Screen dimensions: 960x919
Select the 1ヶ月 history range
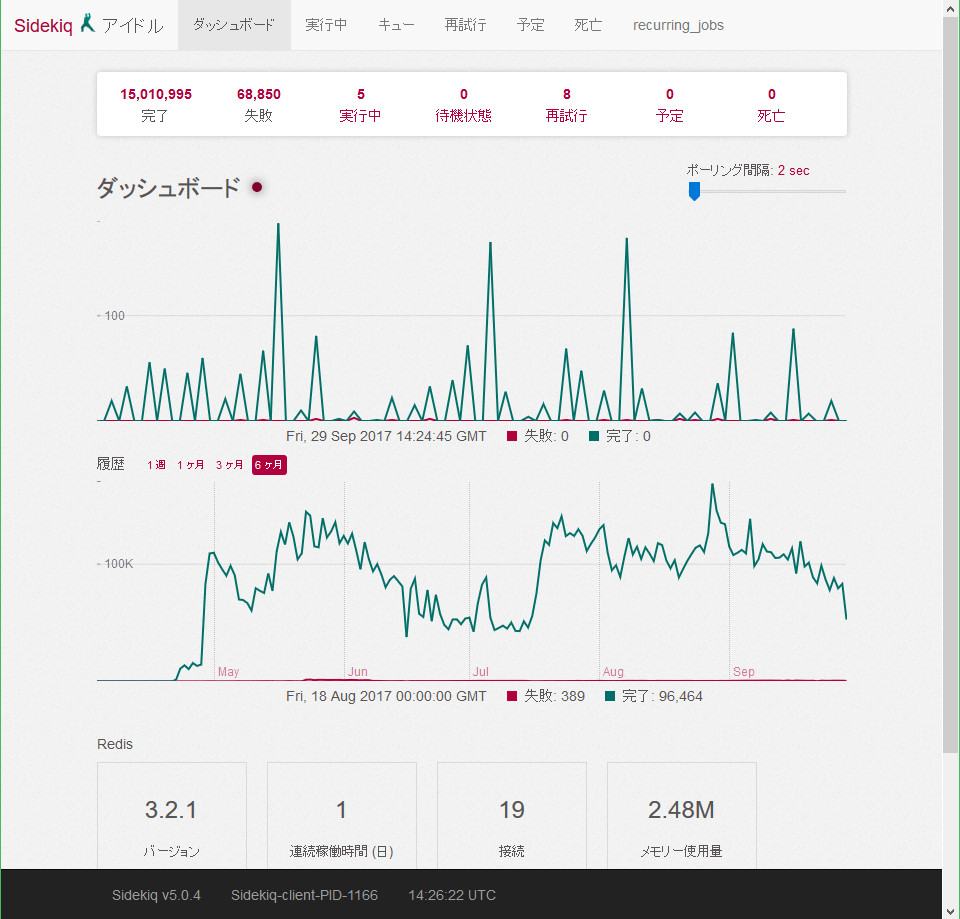pos(191,465)
